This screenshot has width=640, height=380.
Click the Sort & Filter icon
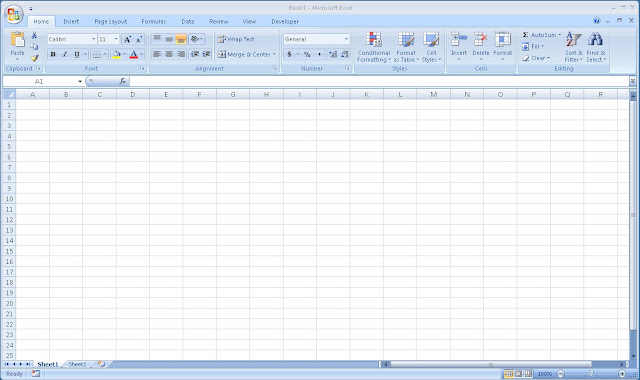[x=573, y=40]
